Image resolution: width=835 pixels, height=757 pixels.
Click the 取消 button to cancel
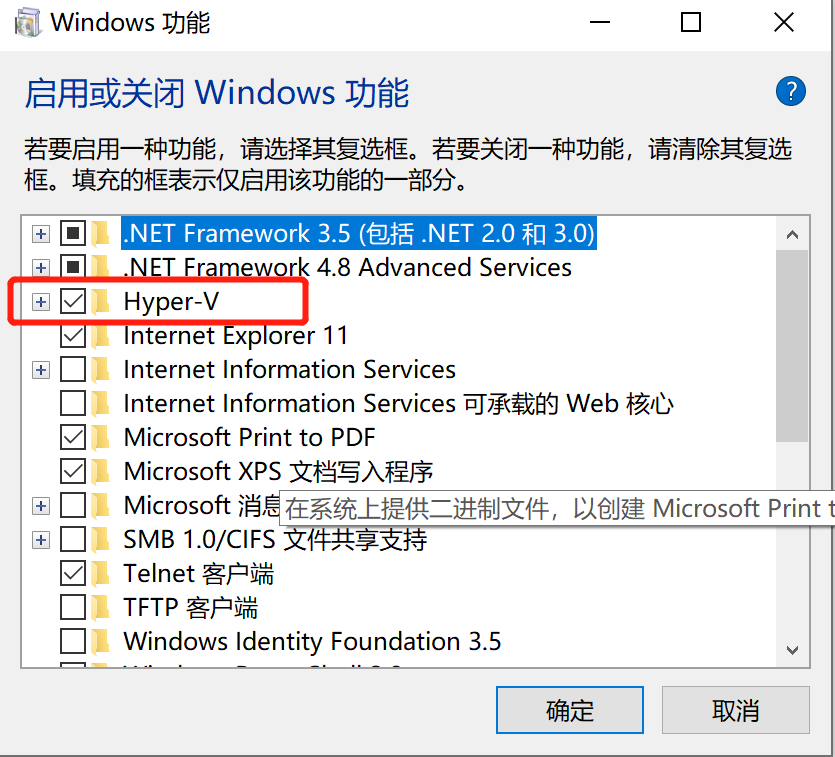click(x=735, y=710)
